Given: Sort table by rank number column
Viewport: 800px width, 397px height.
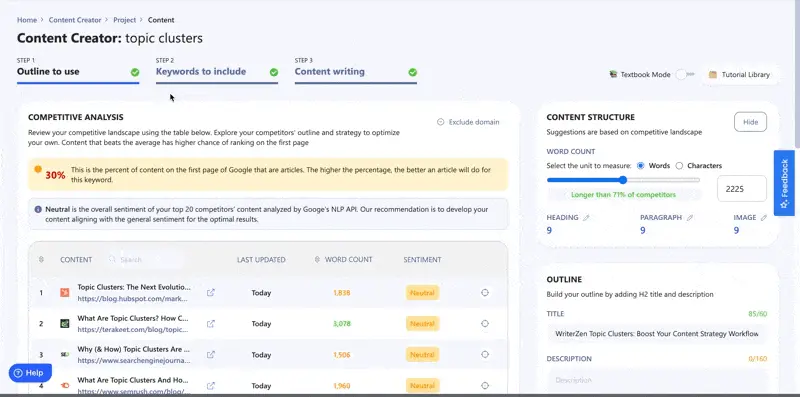Looking at the screenshot, I should pyautogui.click(x=41, y=260).
